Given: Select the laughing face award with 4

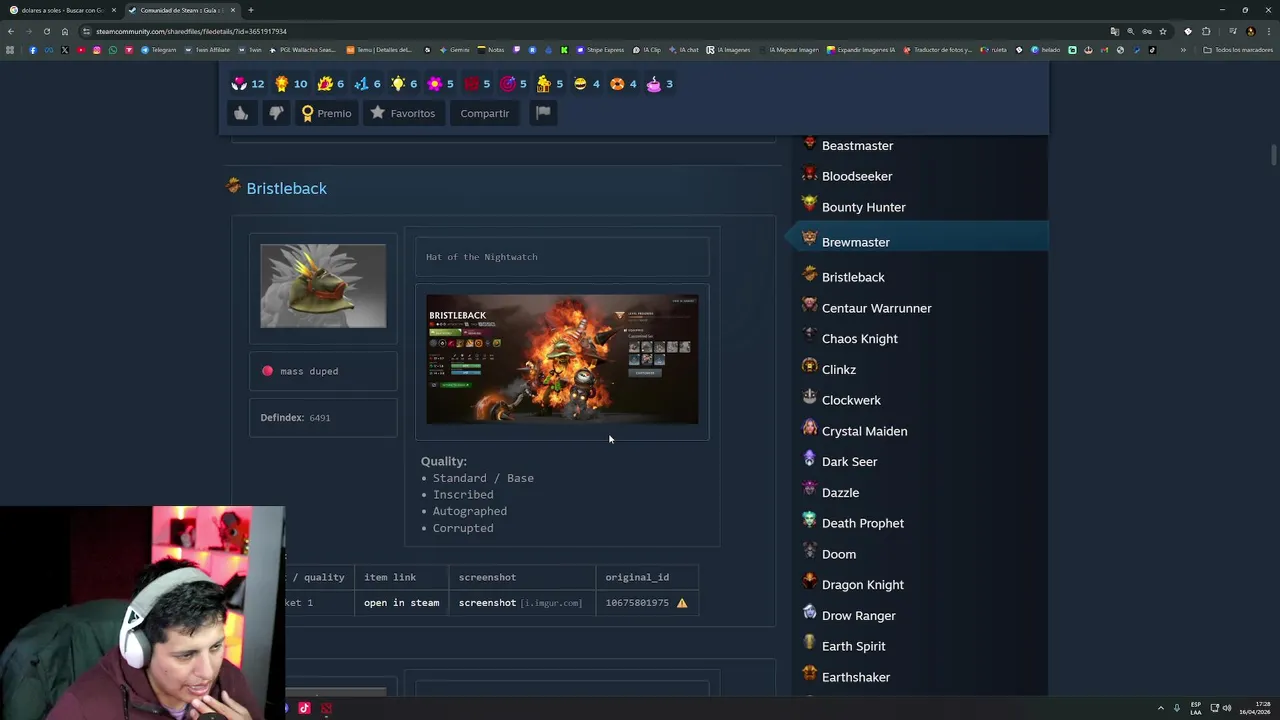Looking at the screenshot, I should (x=587, y=84).
